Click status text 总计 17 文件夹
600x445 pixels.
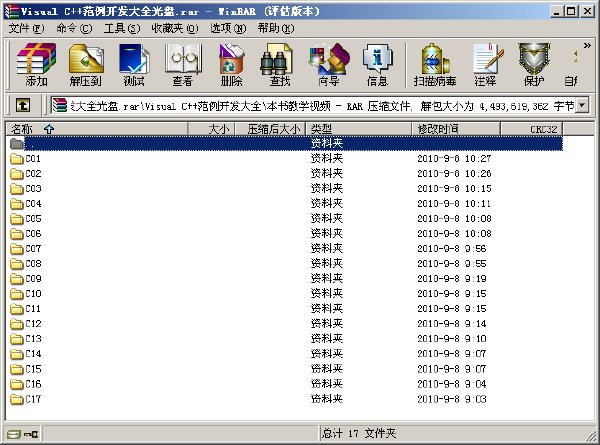tap(359, 434)
